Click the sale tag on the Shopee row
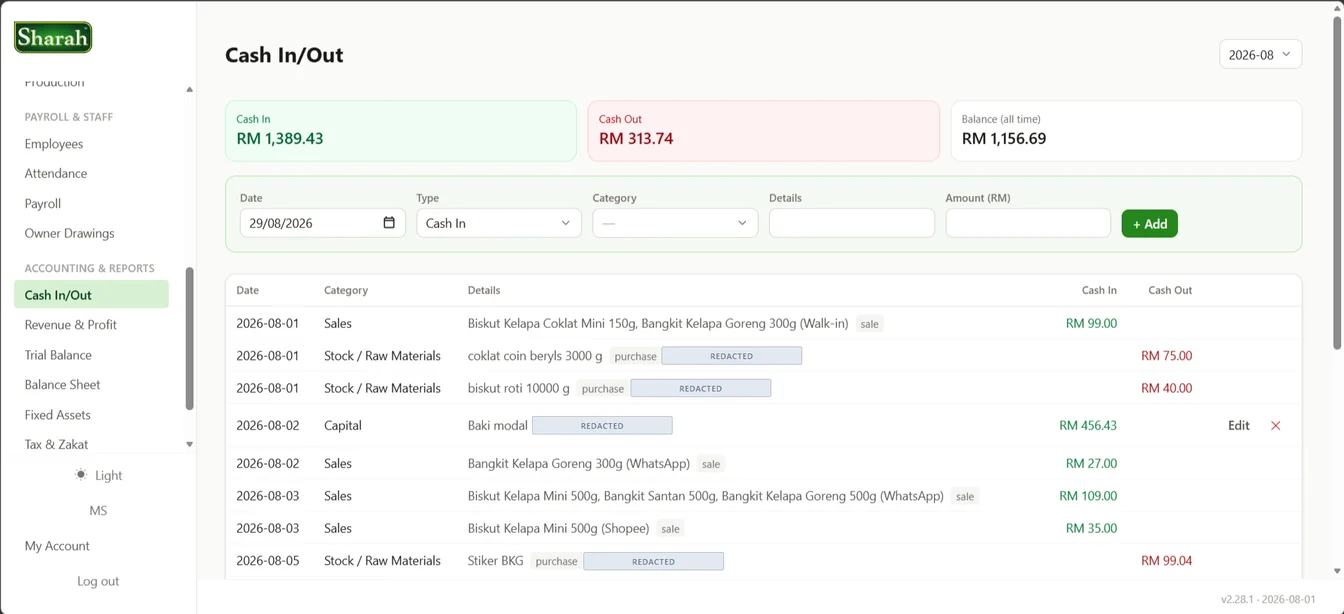 pos(670,529)
